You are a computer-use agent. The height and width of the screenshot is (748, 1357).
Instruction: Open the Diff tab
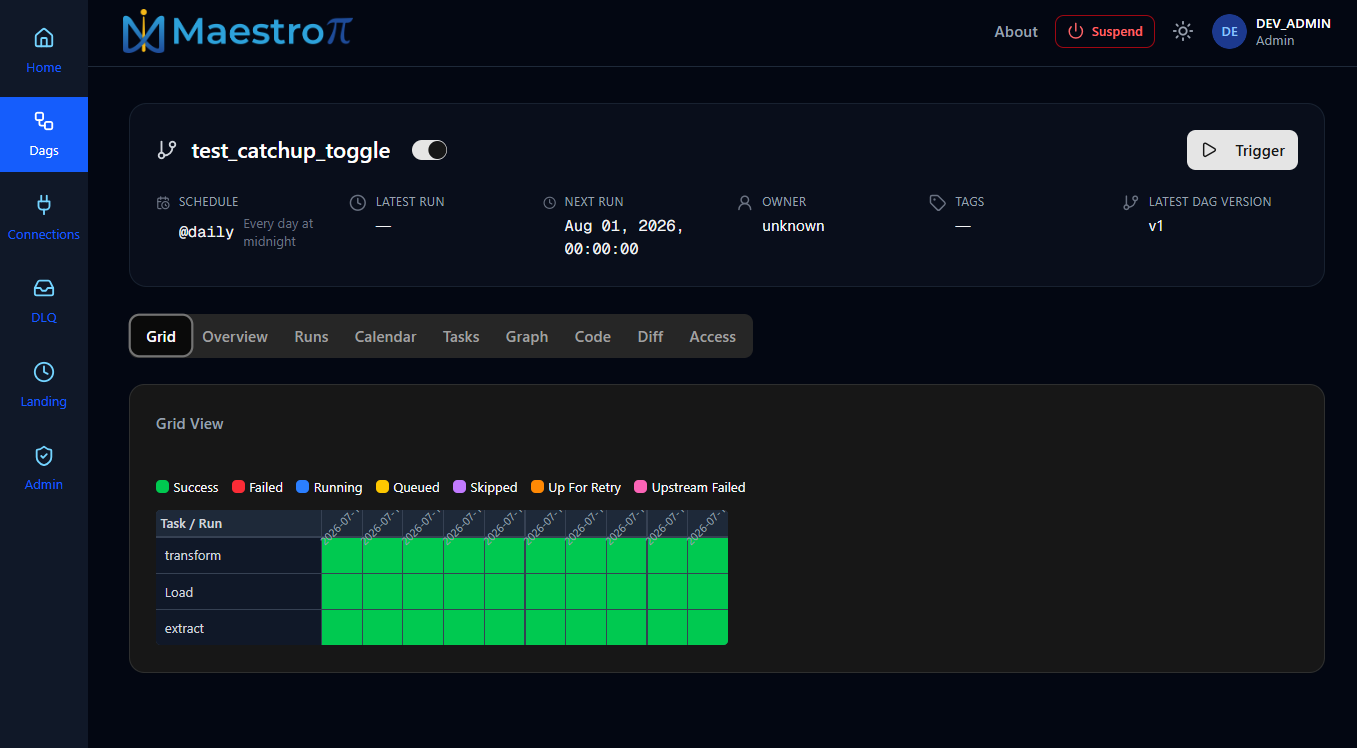coord(650,337)
